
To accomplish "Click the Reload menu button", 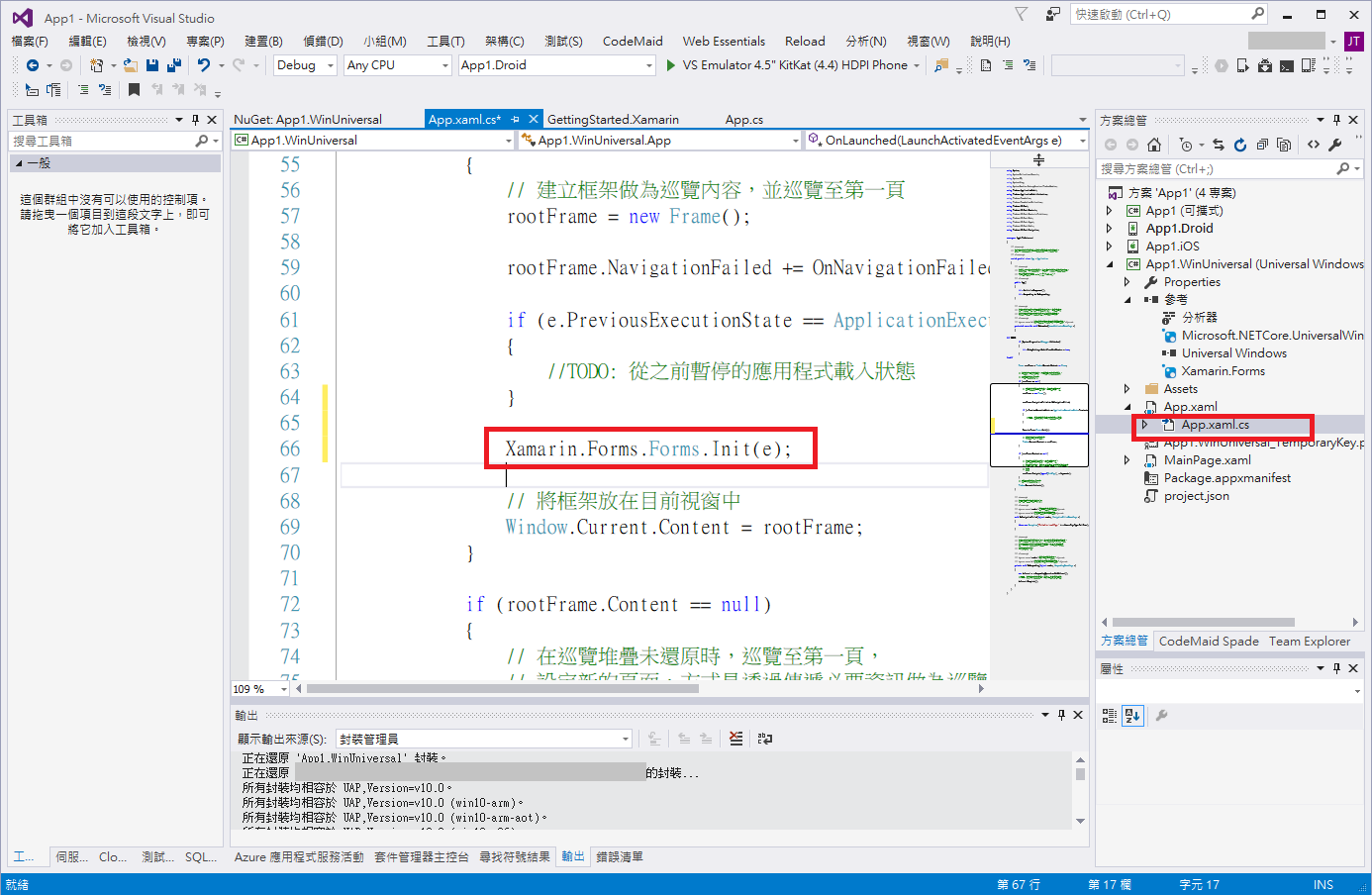I will pyautogui.click(x=805, y=41).
